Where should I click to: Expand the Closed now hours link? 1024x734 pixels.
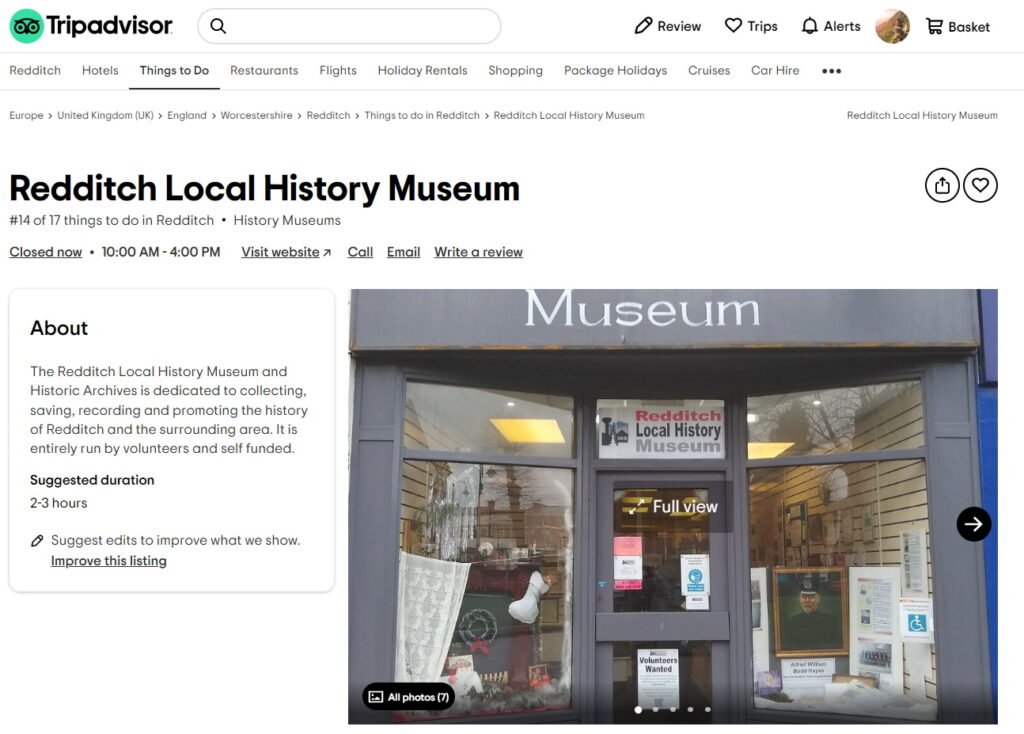point(46,252)
